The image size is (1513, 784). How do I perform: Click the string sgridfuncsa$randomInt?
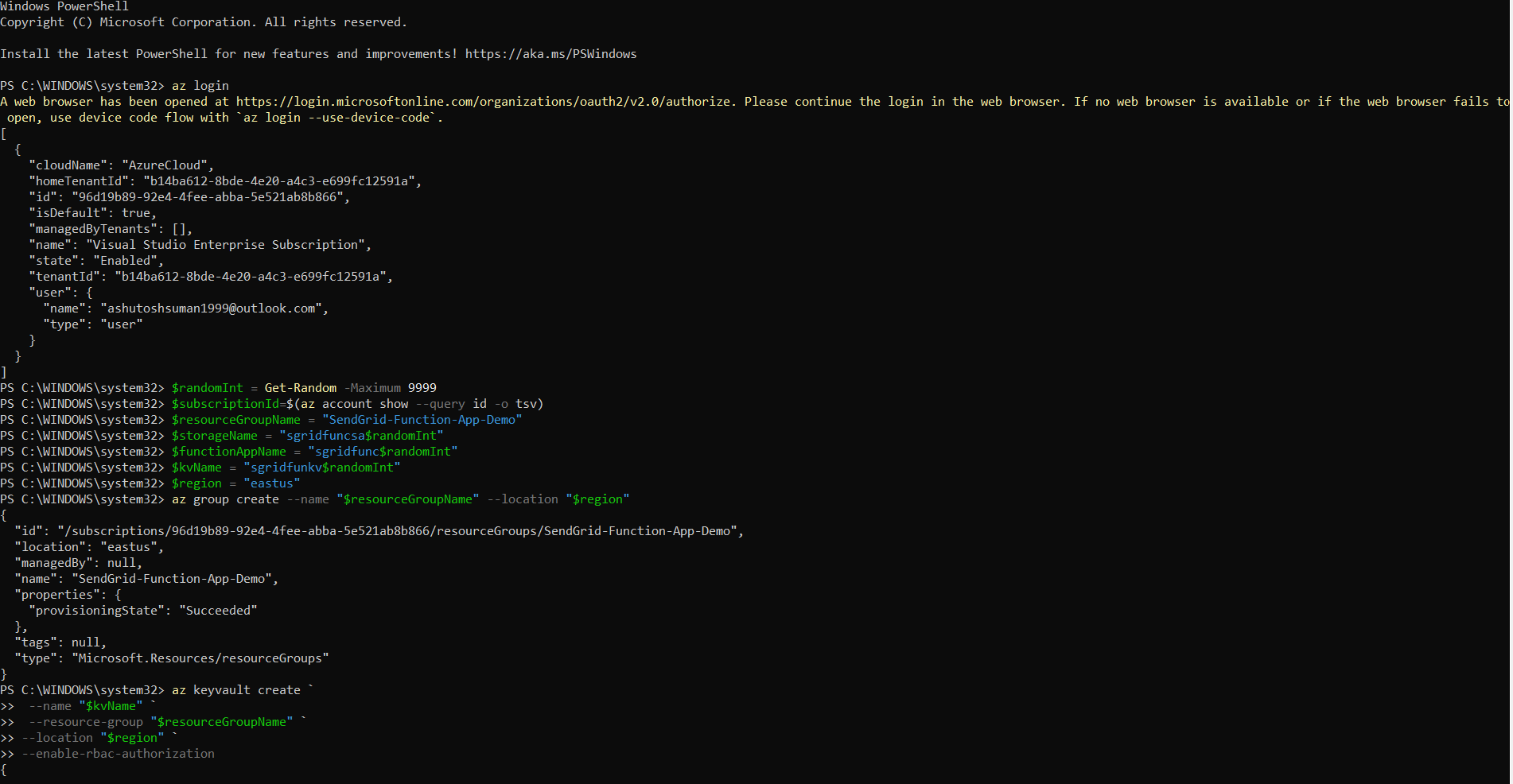(362, 435)
